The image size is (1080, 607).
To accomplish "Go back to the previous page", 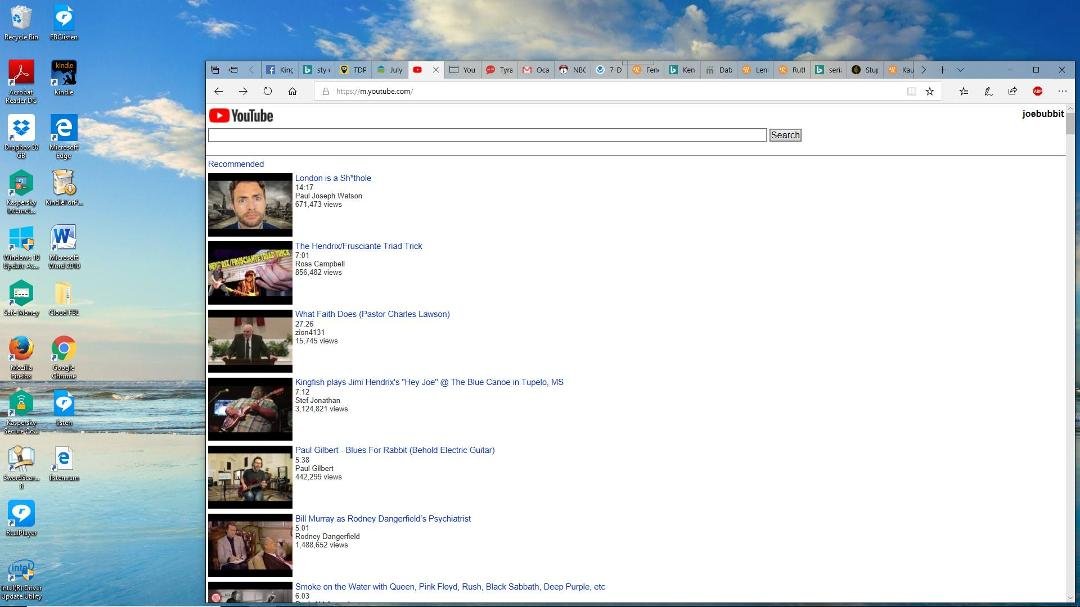I will 218,91.
